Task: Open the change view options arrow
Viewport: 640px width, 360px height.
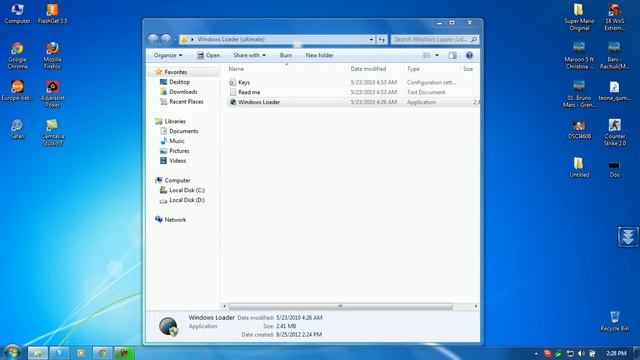Action: 437,55
